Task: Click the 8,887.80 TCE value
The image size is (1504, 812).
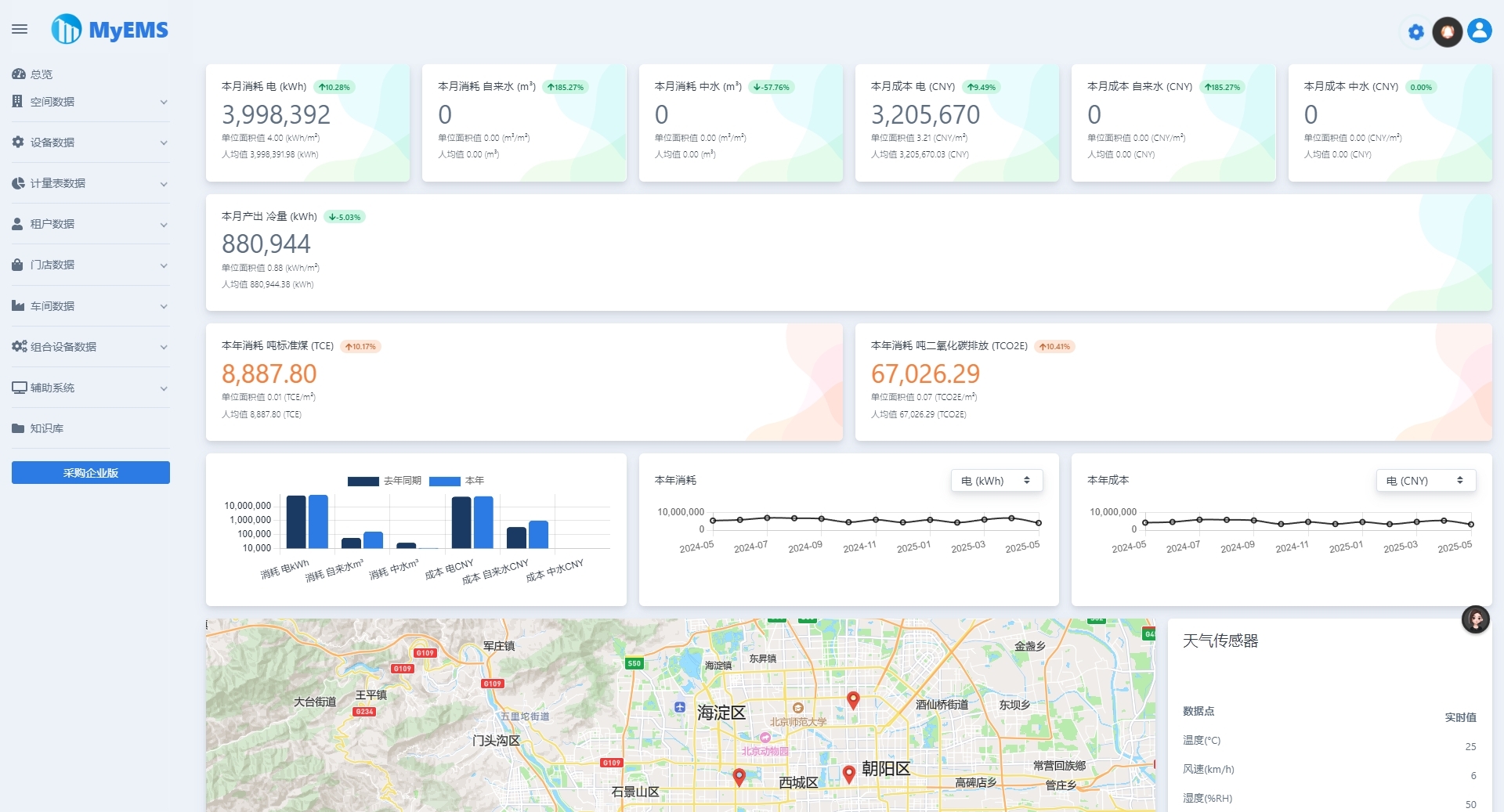Action: pos(269,374)
